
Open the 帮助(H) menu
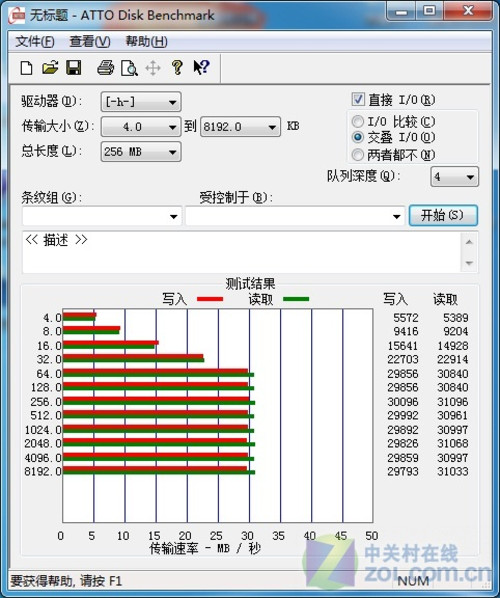tap(147, 41)
